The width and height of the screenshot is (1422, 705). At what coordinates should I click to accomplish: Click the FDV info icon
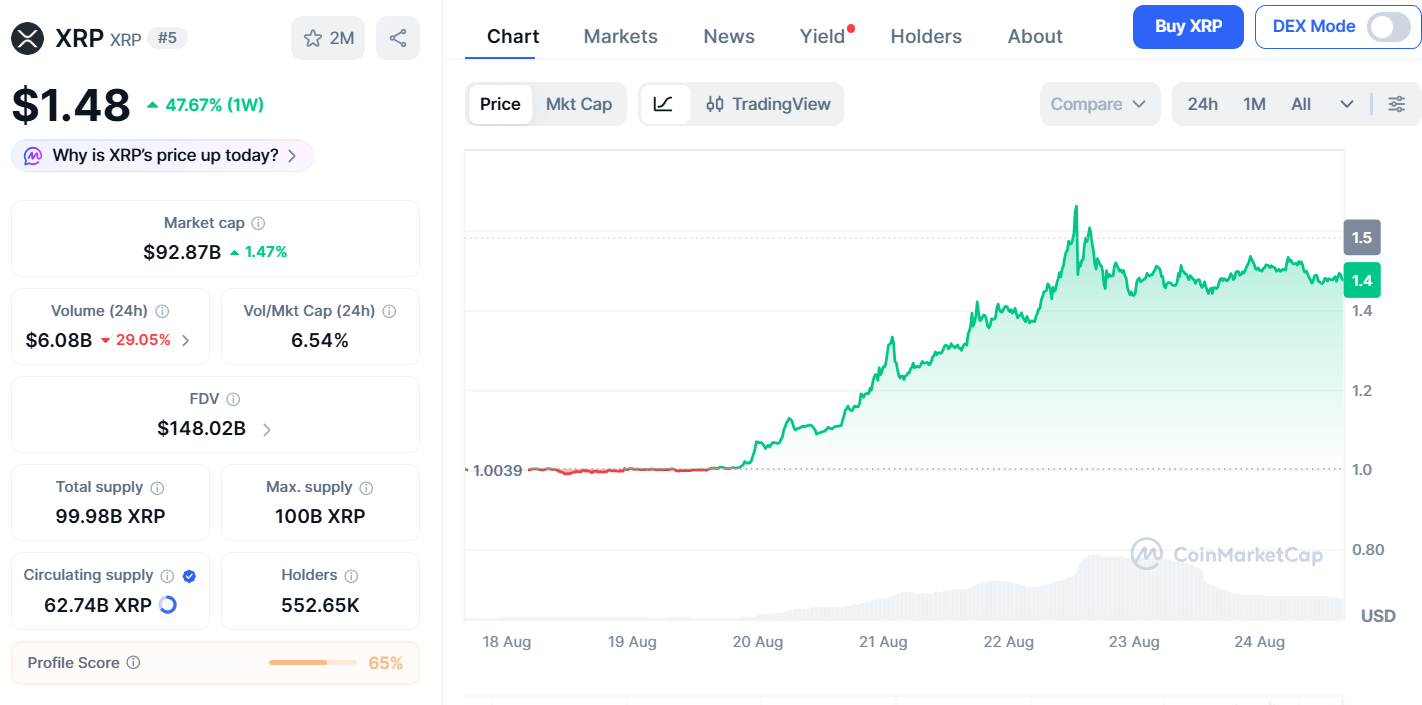click(233, 399)
